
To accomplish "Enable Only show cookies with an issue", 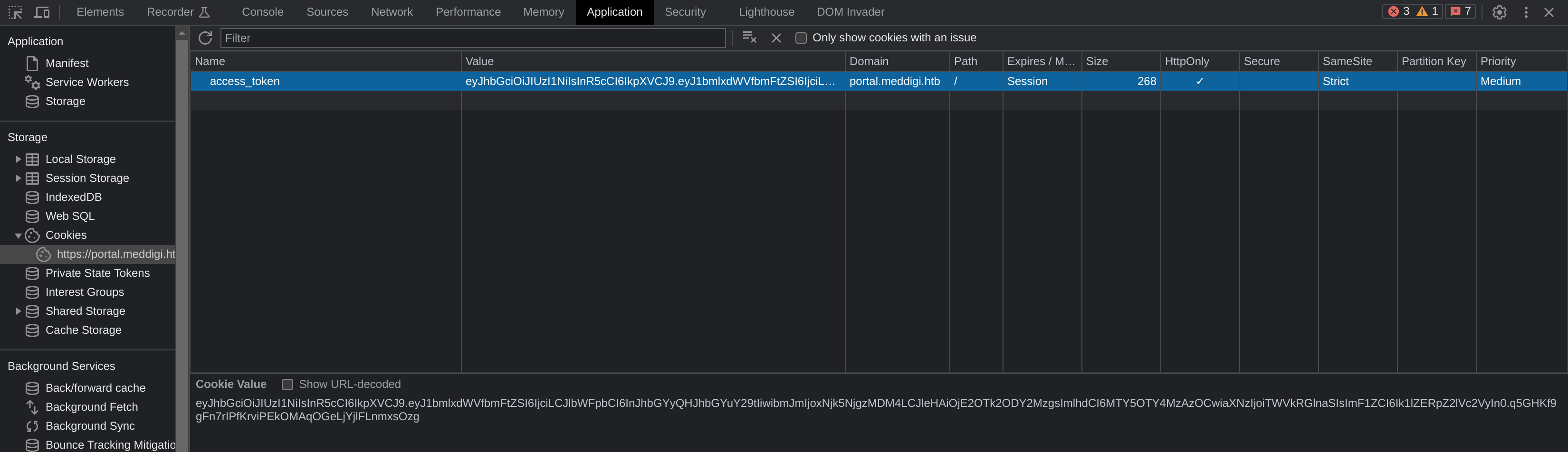I will (801, 38).
